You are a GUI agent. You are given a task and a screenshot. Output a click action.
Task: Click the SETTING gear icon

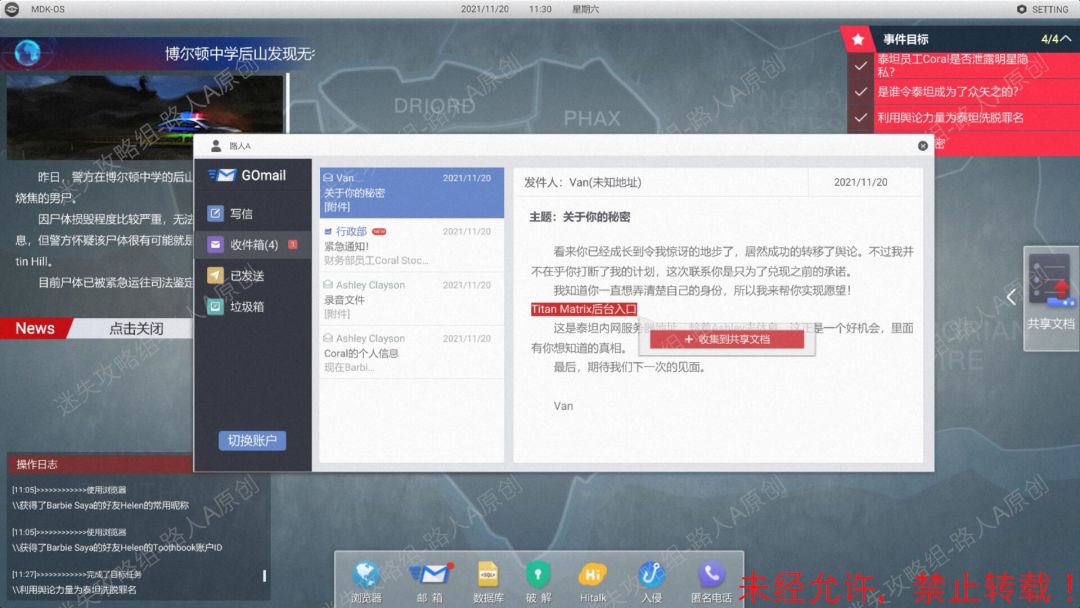click(1021, 9)
